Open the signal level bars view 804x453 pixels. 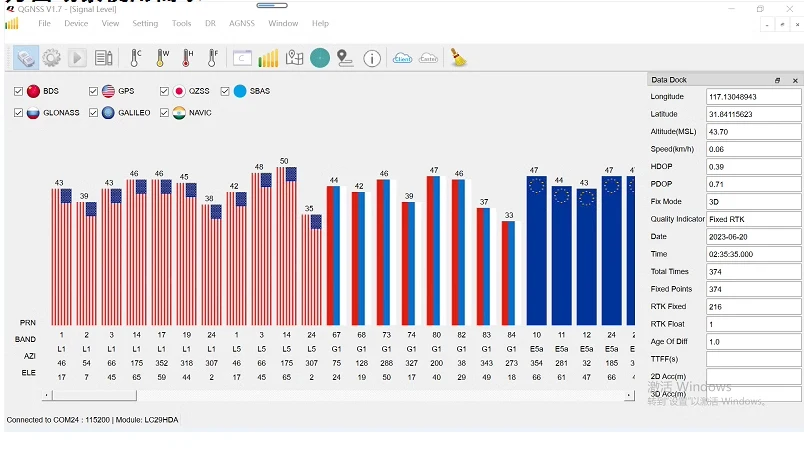[x=268, y=58]
